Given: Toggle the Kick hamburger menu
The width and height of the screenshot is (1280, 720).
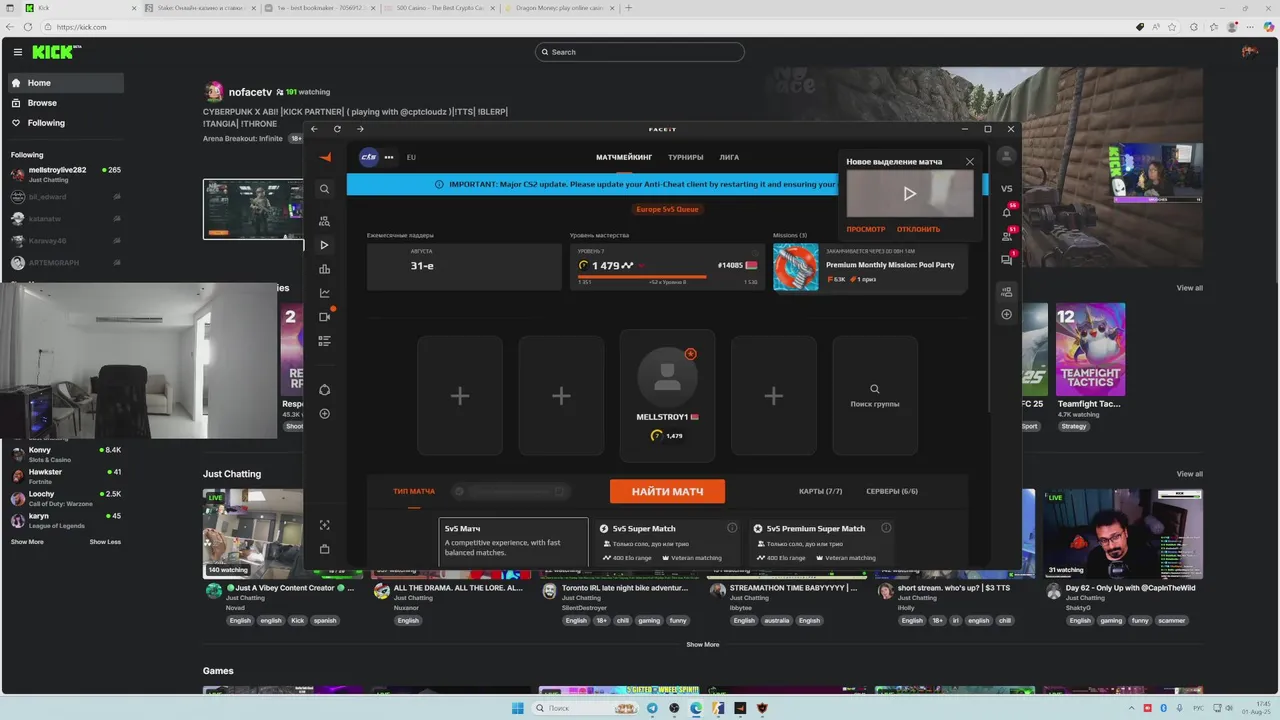Looking at the screenshot, I should tap(18, 52).
